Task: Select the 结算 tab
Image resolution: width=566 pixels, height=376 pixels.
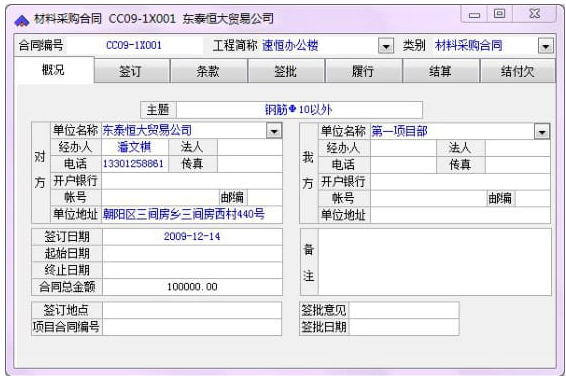Action: tap(441, 71)
